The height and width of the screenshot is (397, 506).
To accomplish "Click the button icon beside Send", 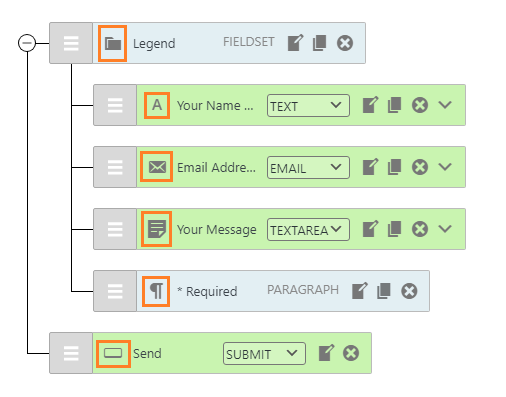I will [x=113, y=353].
